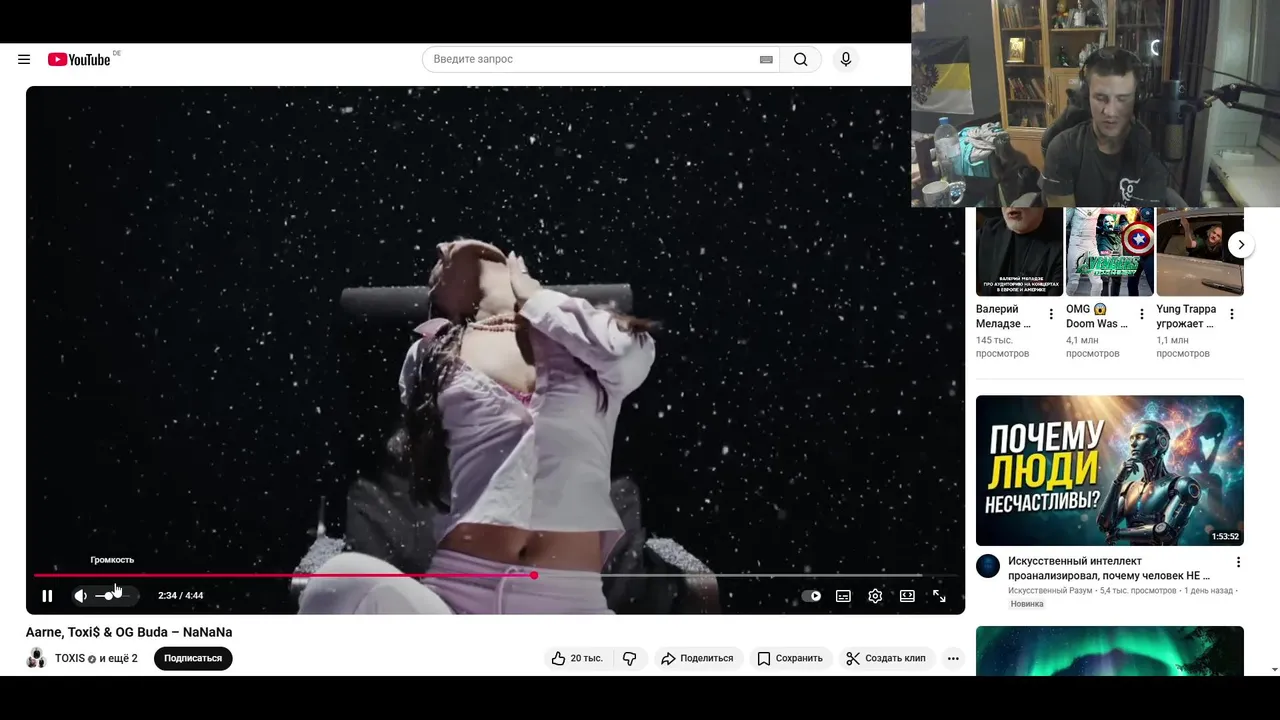
Task: Open options for the Искусственный интеллект video
Action: click(x=1238, y=562)
